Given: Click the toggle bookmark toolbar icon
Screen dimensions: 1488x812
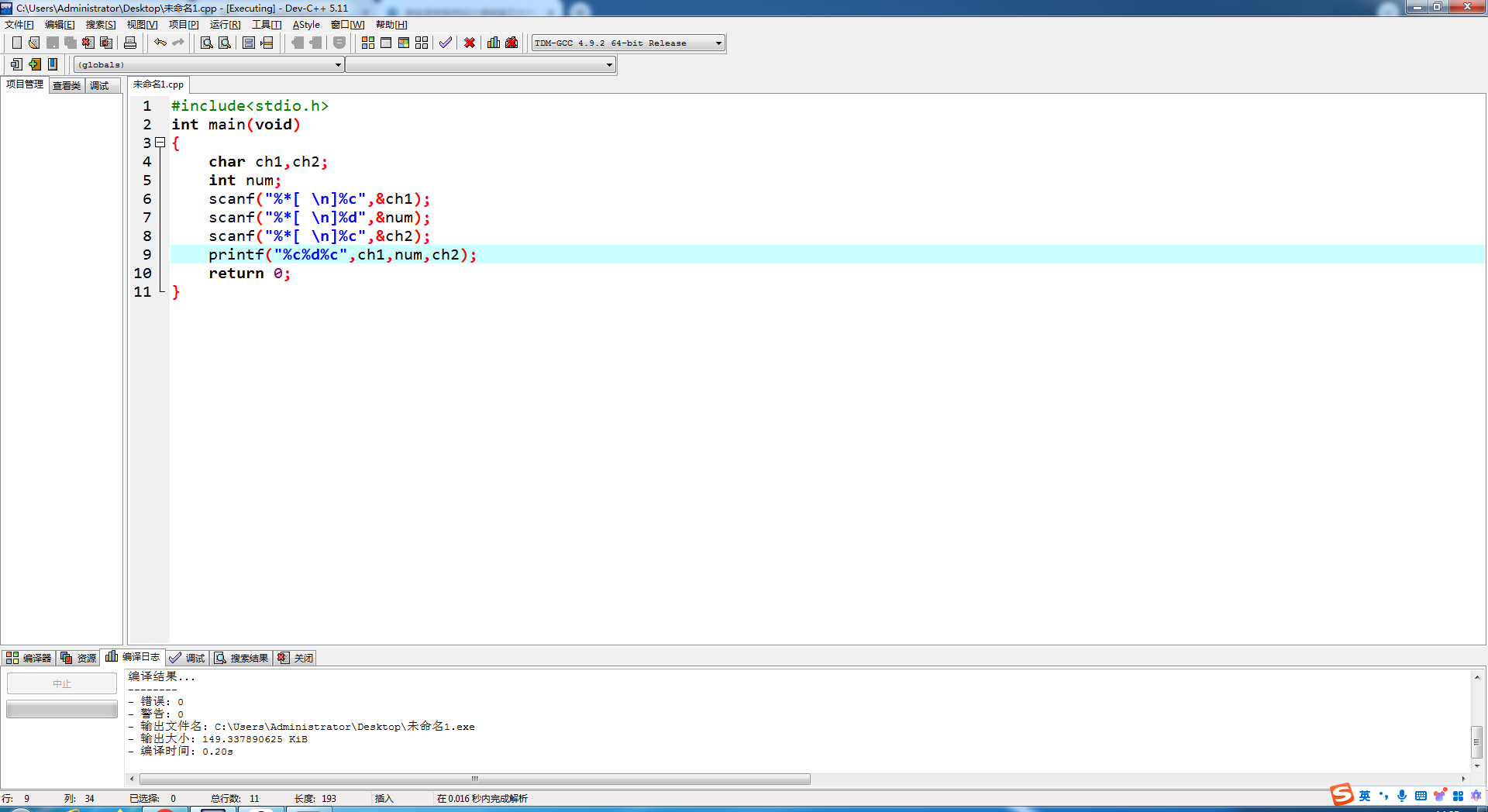Looking at the screenshot, I should (34, 64).
